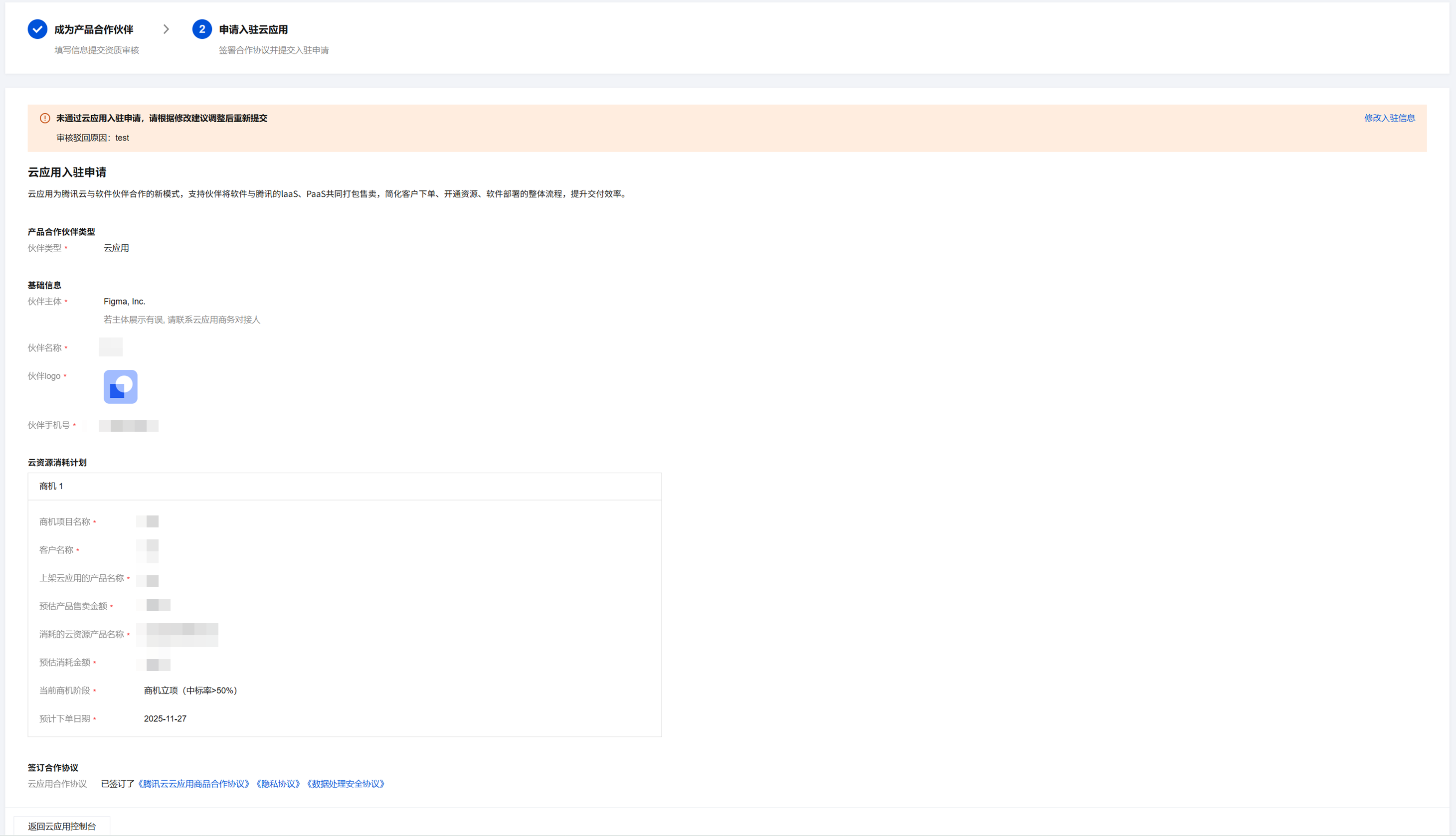Click the chevron arrow between steps
The width and height of the screenshot is (1456, 836).
(166, 29)
